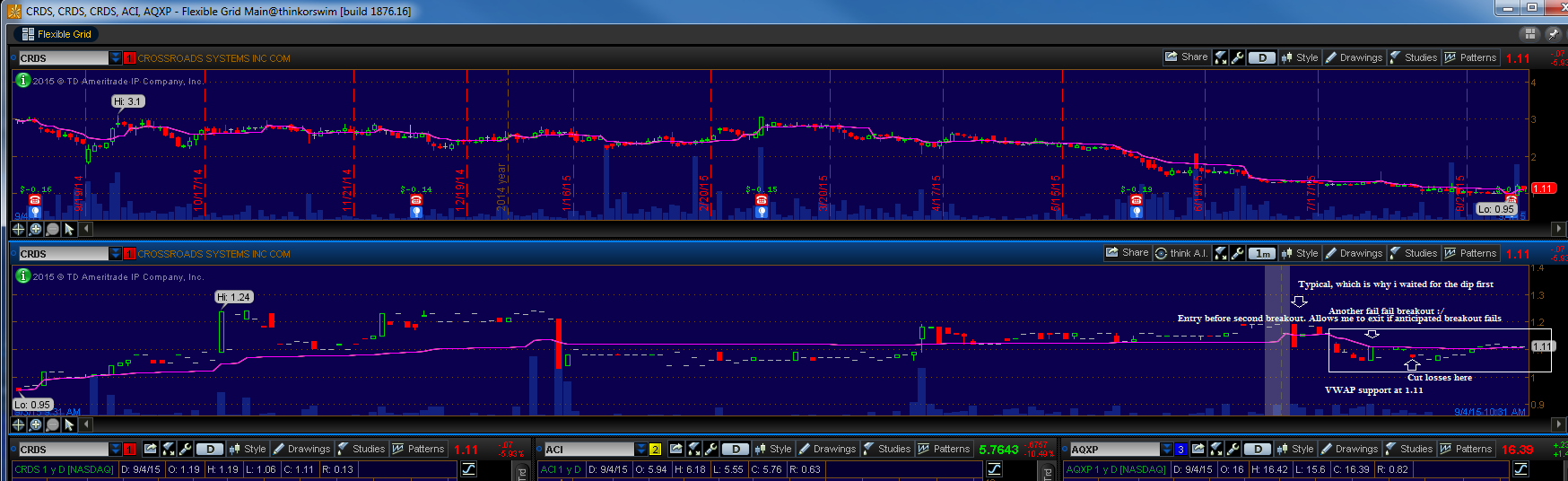Open Drawings in the AQXP panel
1568x481 pixels.
1349,449
